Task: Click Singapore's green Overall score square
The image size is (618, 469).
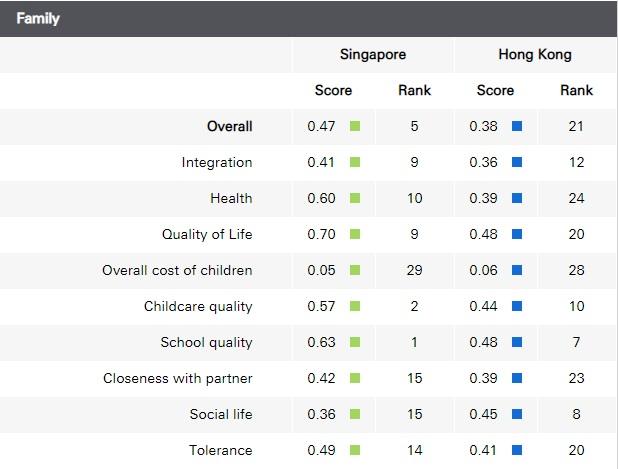Action: click(354, 127)
